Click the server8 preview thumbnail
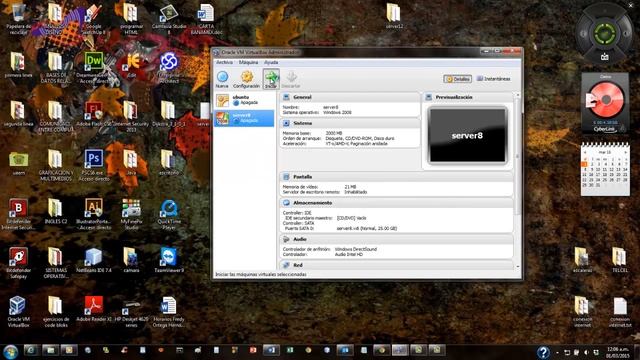Image resolution: width=640 pixels, height=360 pixels. [467, 136]
